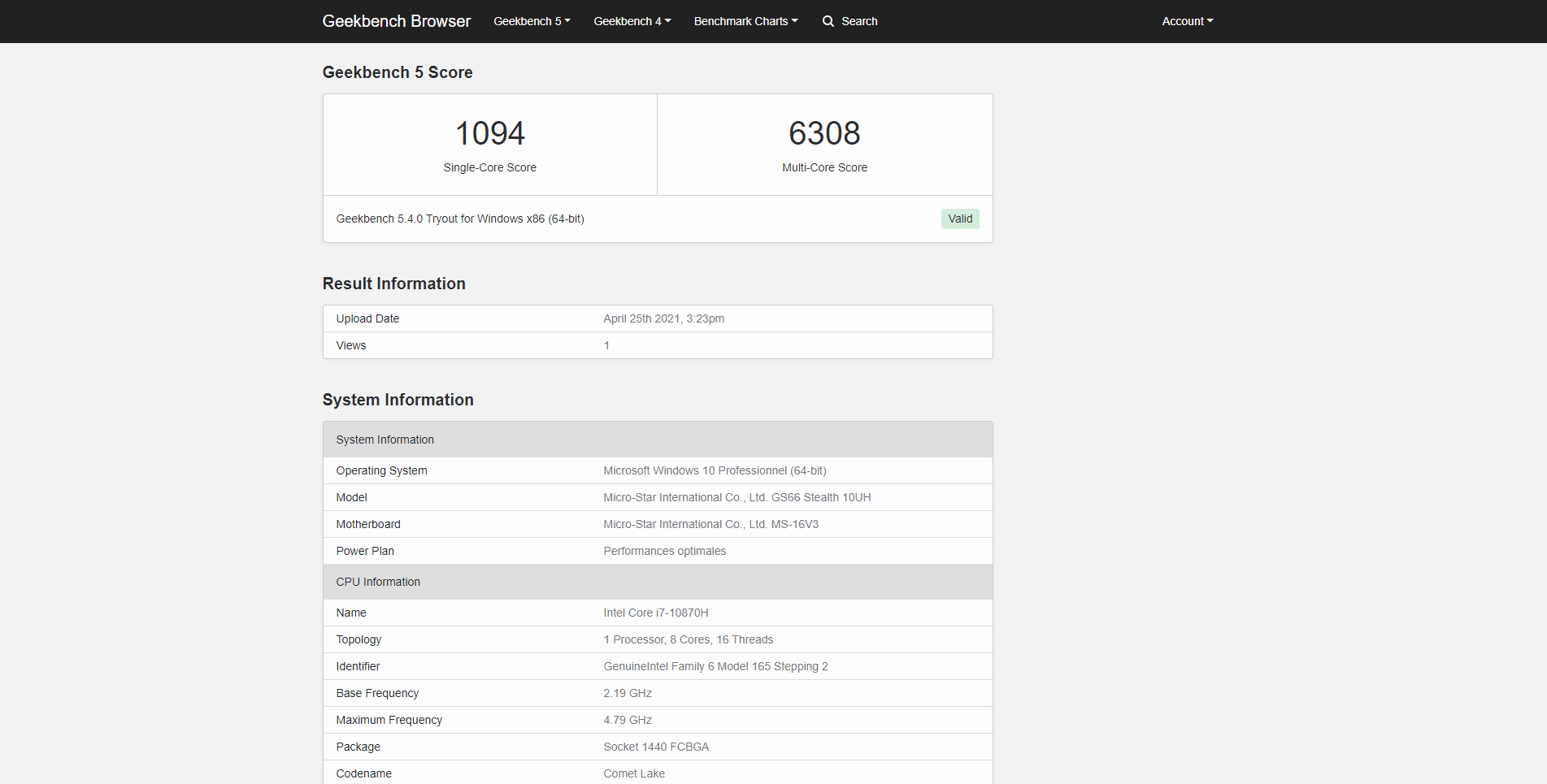Image resolution: width=1547 pixels, height=784 pixels.
Task: Open the Geekbench 5 dropdown menu
Action: click(532, 21)
